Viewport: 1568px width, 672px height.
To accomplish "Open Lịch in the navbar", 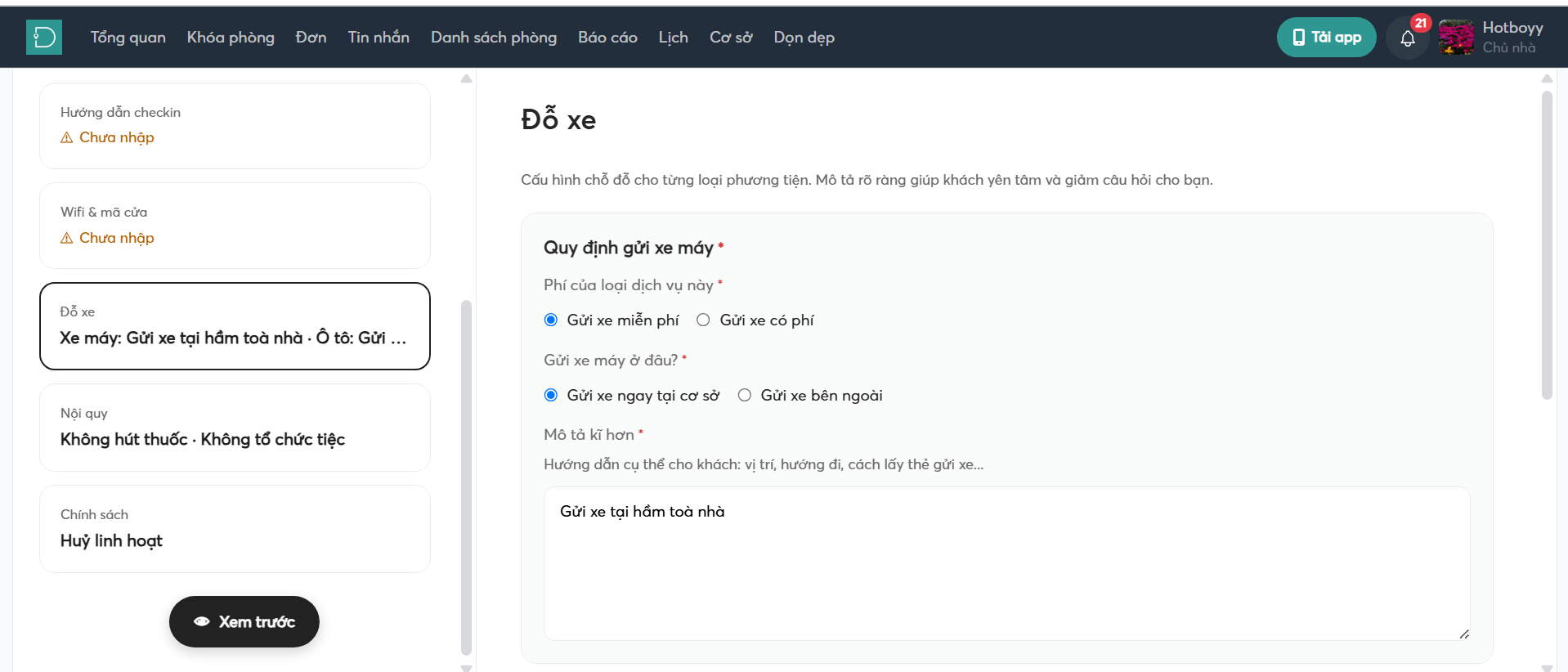I will click(x=674, y=38).
